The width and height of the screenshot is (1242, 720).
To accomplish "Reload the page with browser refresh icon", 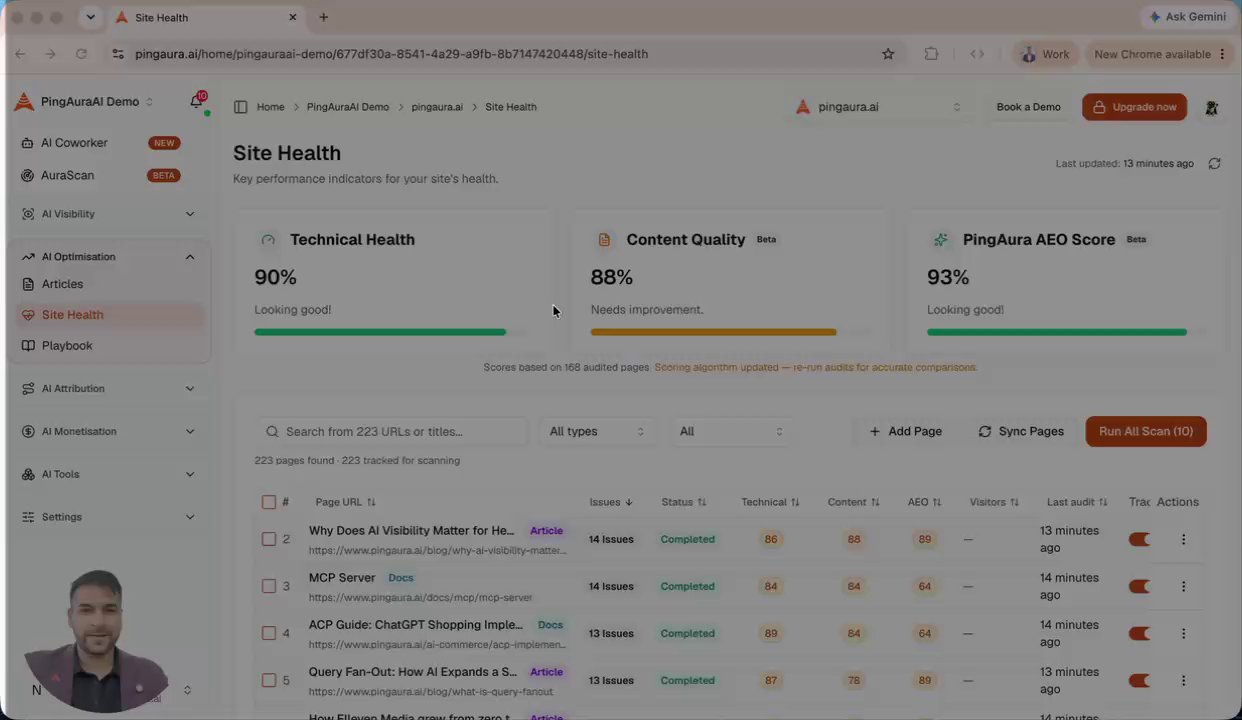I will [81, 54].
